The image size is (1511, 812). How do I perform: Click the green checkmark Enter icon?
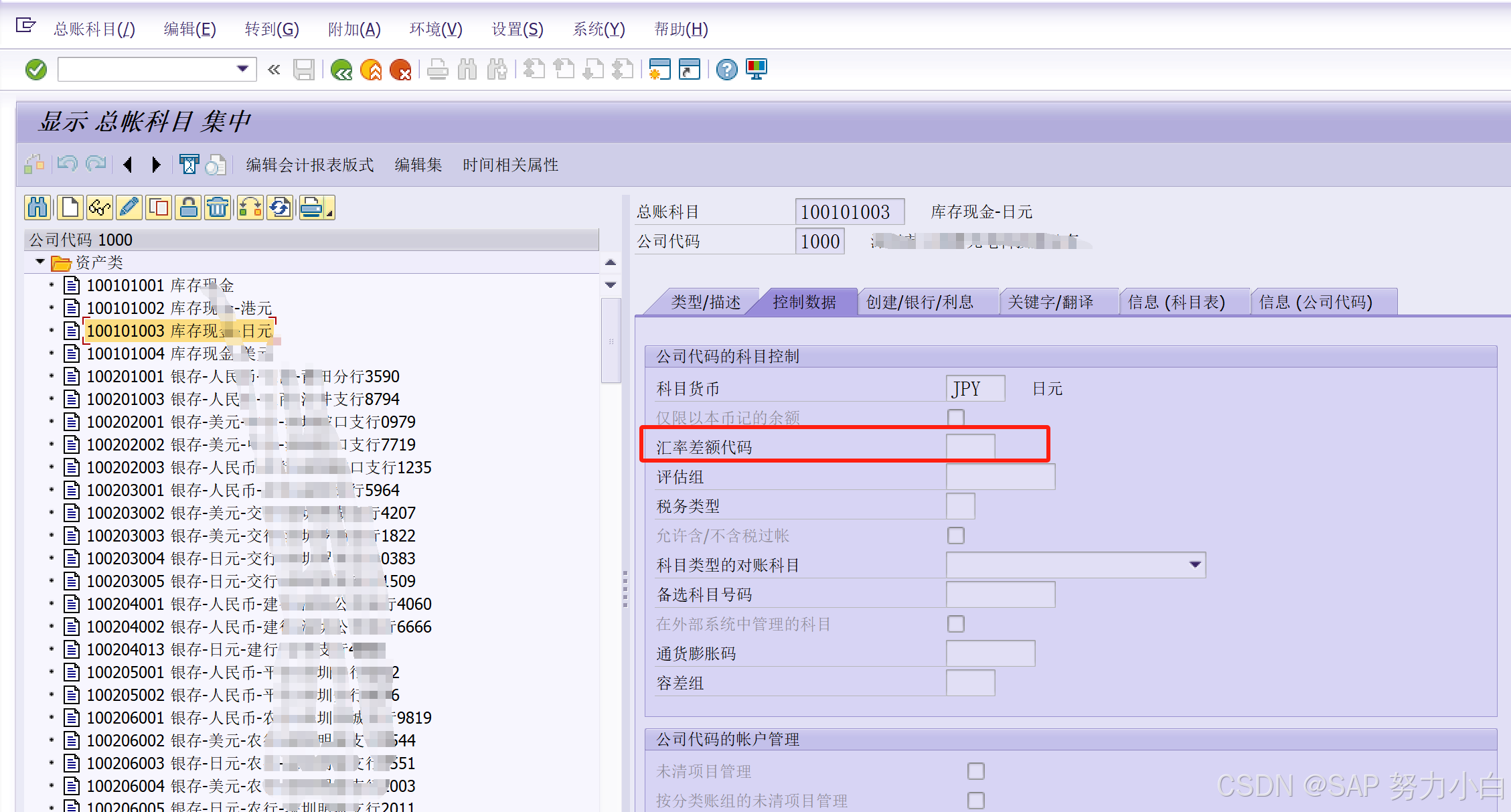[36, 70]
